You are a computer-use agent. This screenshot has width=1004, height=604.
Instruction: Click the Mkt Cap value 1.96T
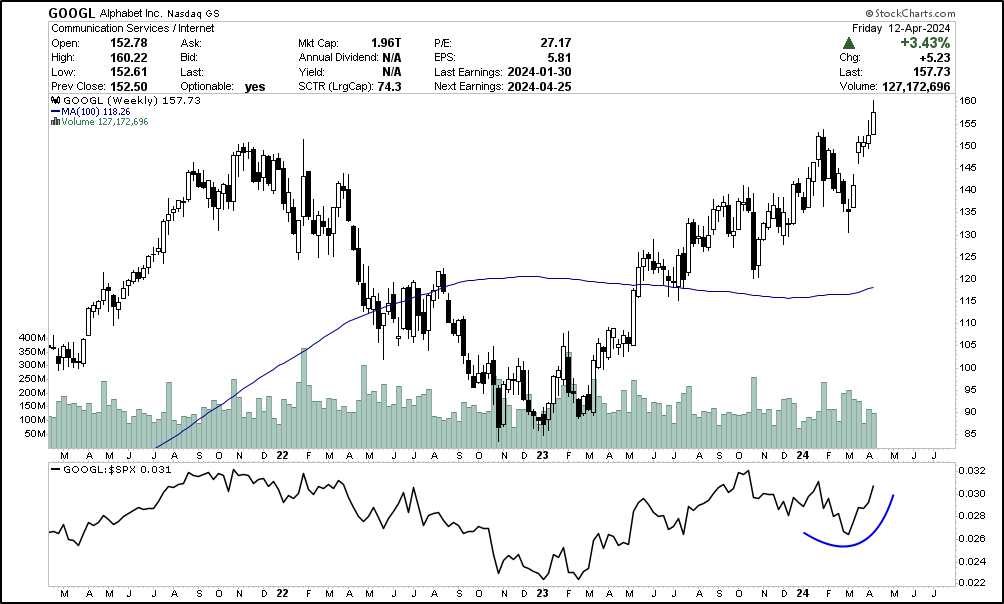click(x=385, y=43)
